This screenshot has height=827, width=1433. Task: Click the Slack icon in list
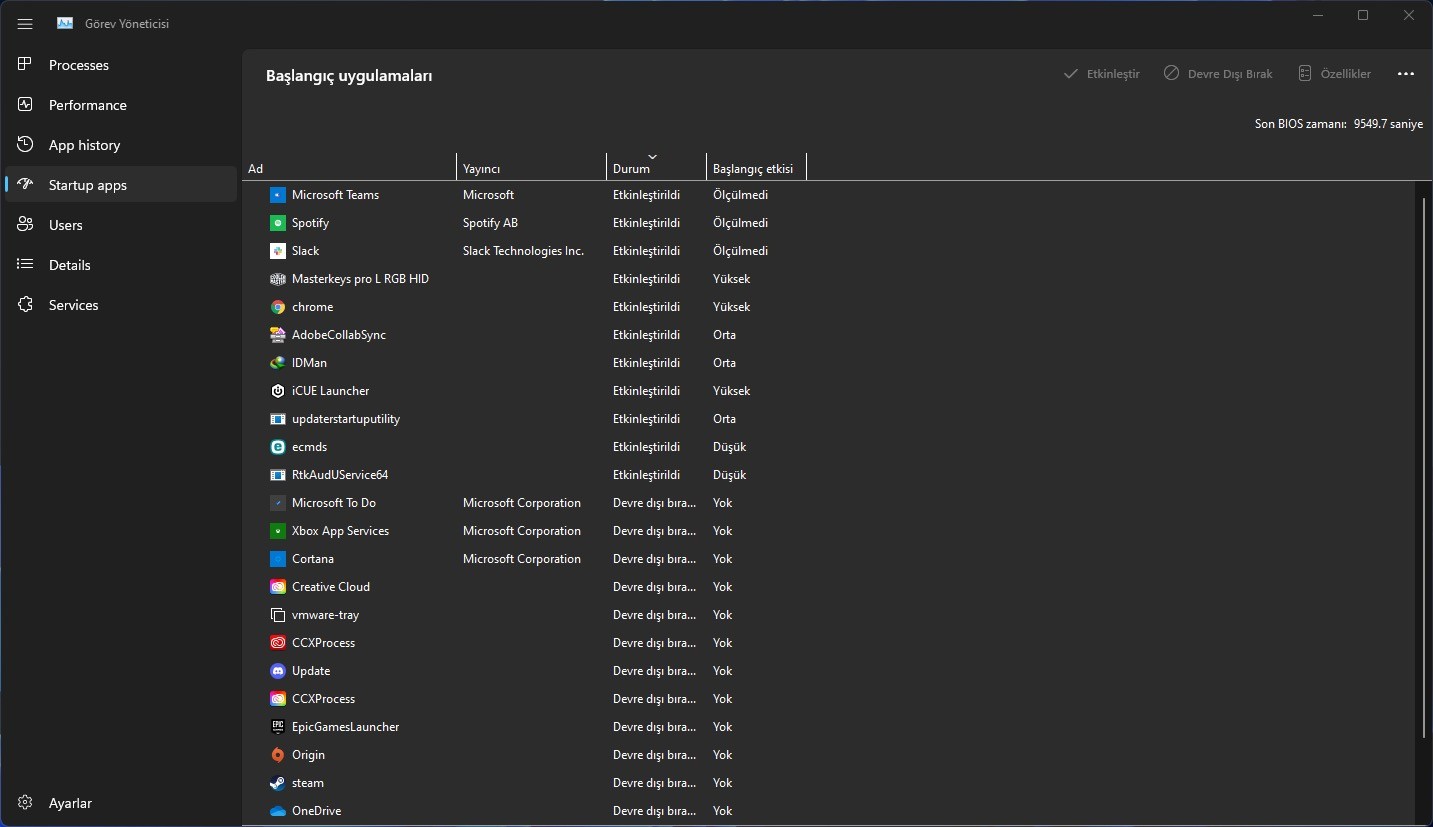[278, 251]
